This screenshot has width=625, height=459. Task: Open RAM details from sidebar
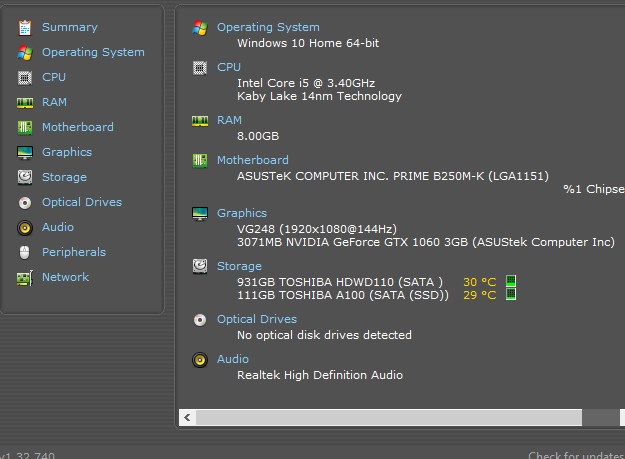54,102
